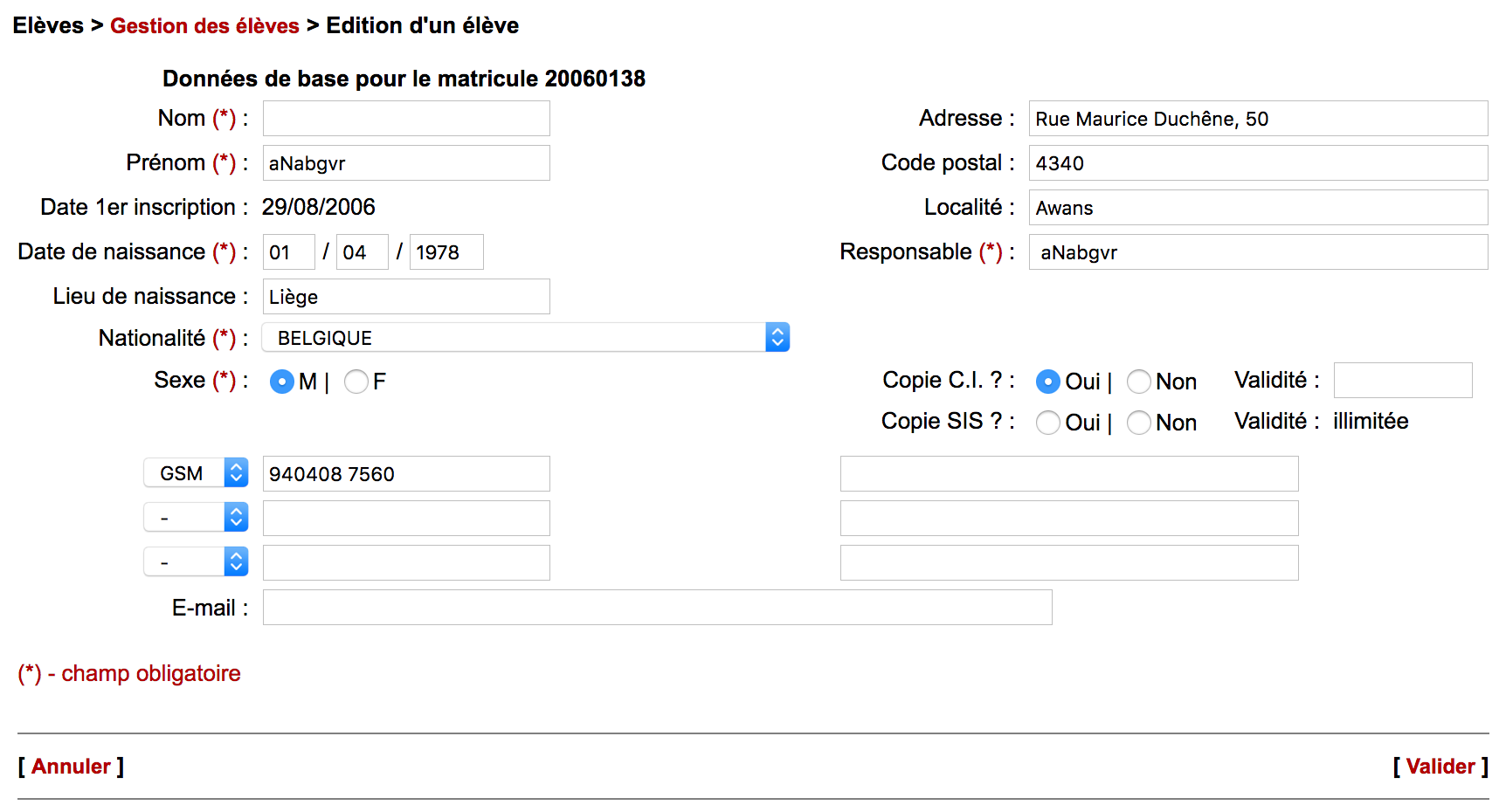Select Non for Copie SIS
The height and width of the screenshot is (812, 1499).
[x=1138, y=423]
